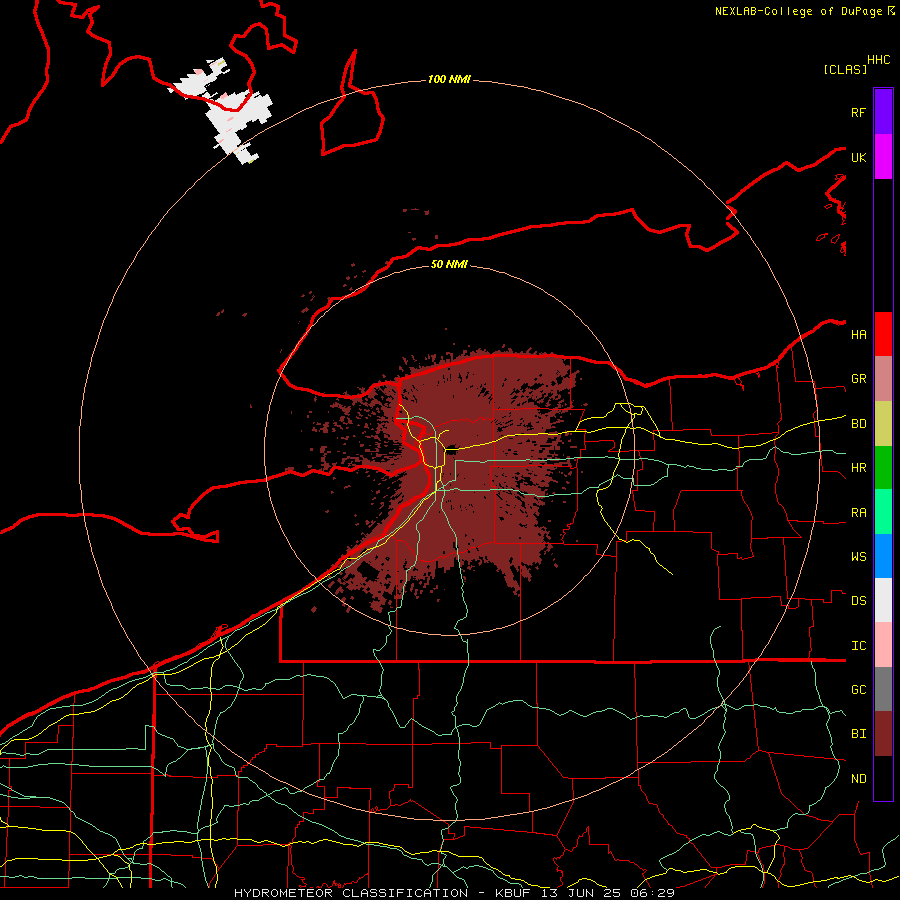This screenshot has height=900, width=900.
Task: Click the RA light green legend swatch
Action: (883, 512)
